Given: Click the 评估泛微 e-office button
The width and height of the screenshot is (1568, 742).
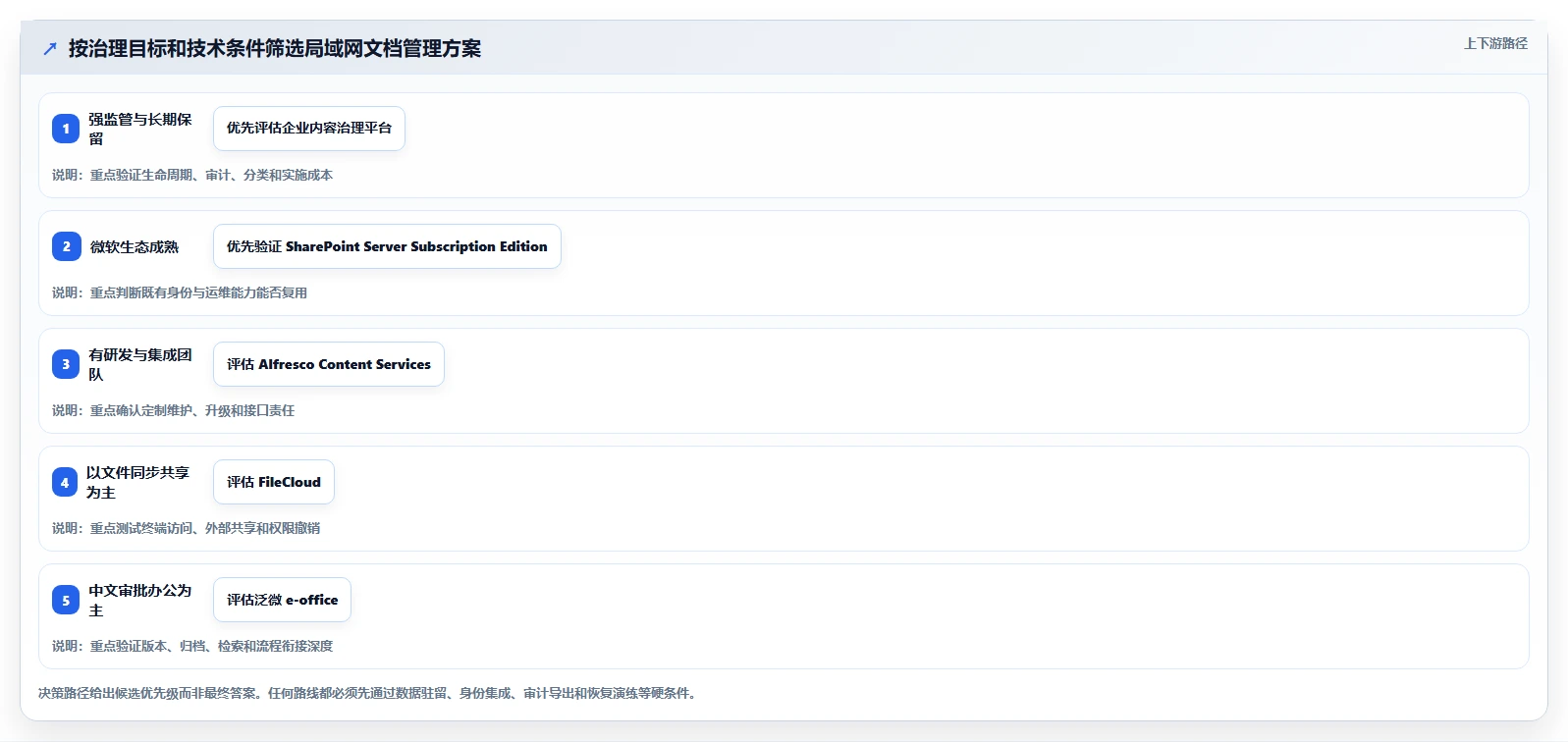Looking at the screenshot, I should tap(282, 600).
